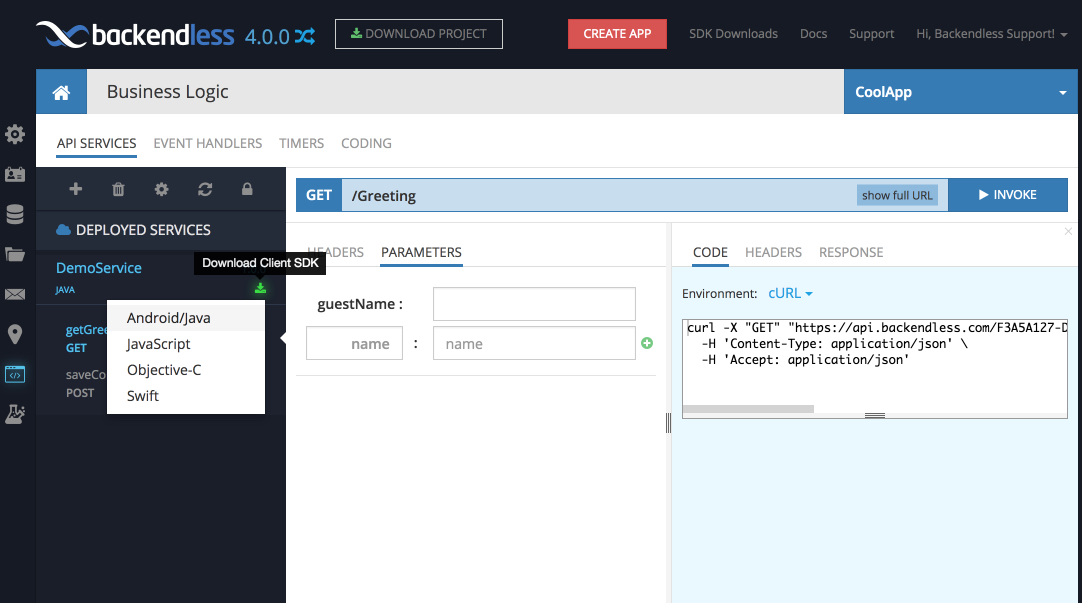
Task: Refresh services list icon
Action: (x=205, y=189)
